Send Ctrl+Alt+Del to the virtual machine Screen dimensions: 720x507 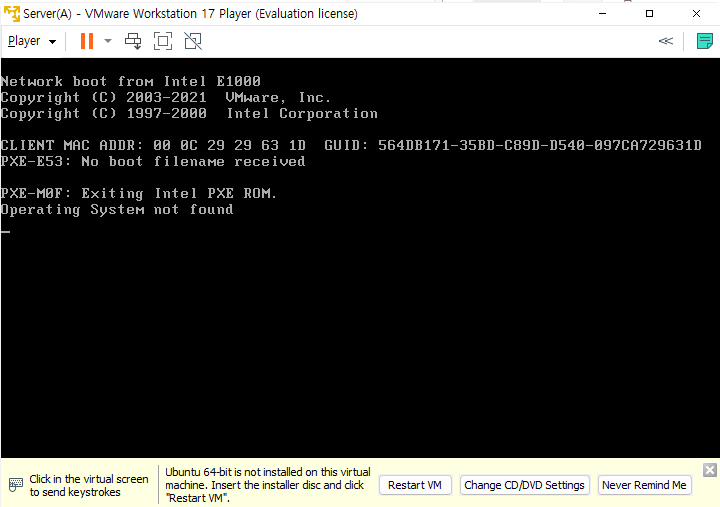pos(133,41)
